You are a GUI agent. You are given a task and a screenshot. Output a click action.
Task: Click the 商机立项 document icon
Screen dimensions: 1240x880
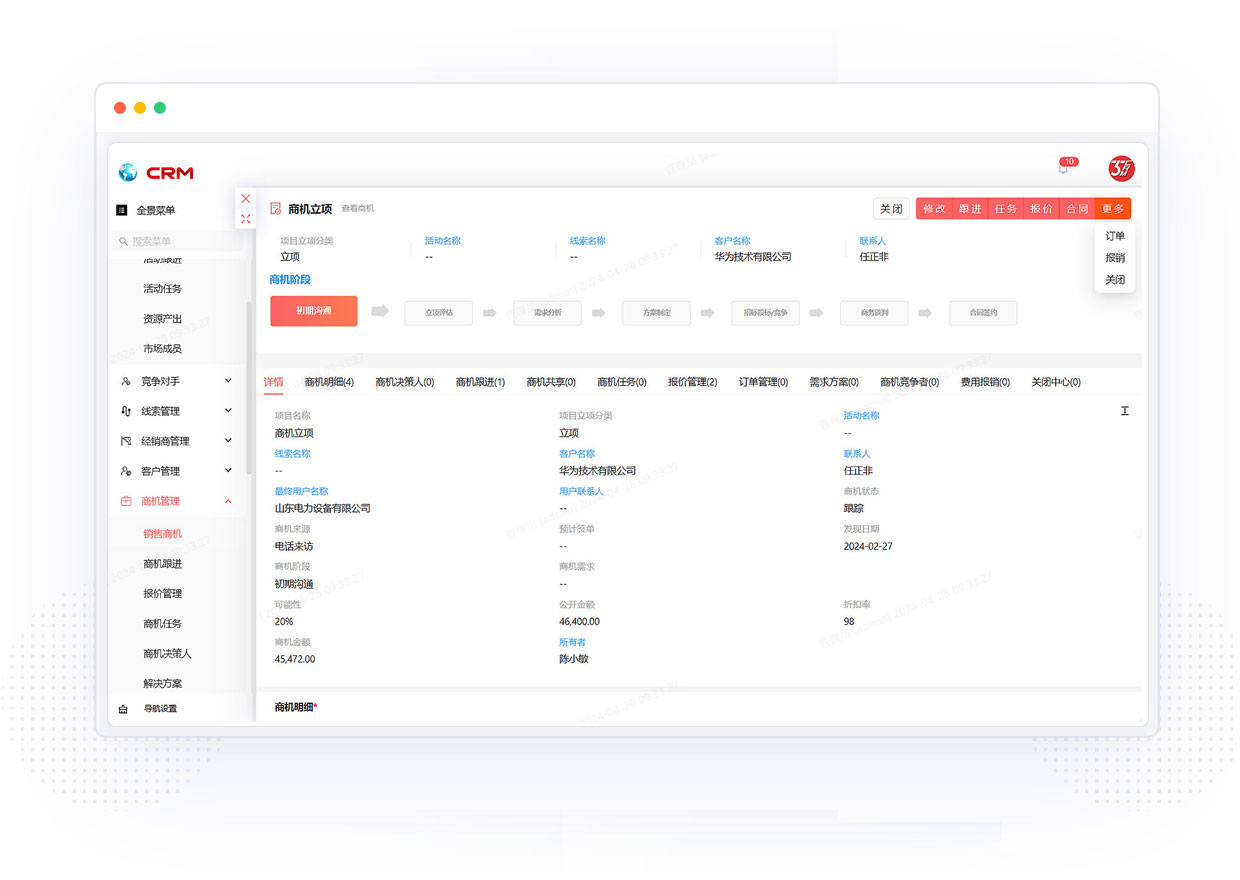(x=275, y=208)
